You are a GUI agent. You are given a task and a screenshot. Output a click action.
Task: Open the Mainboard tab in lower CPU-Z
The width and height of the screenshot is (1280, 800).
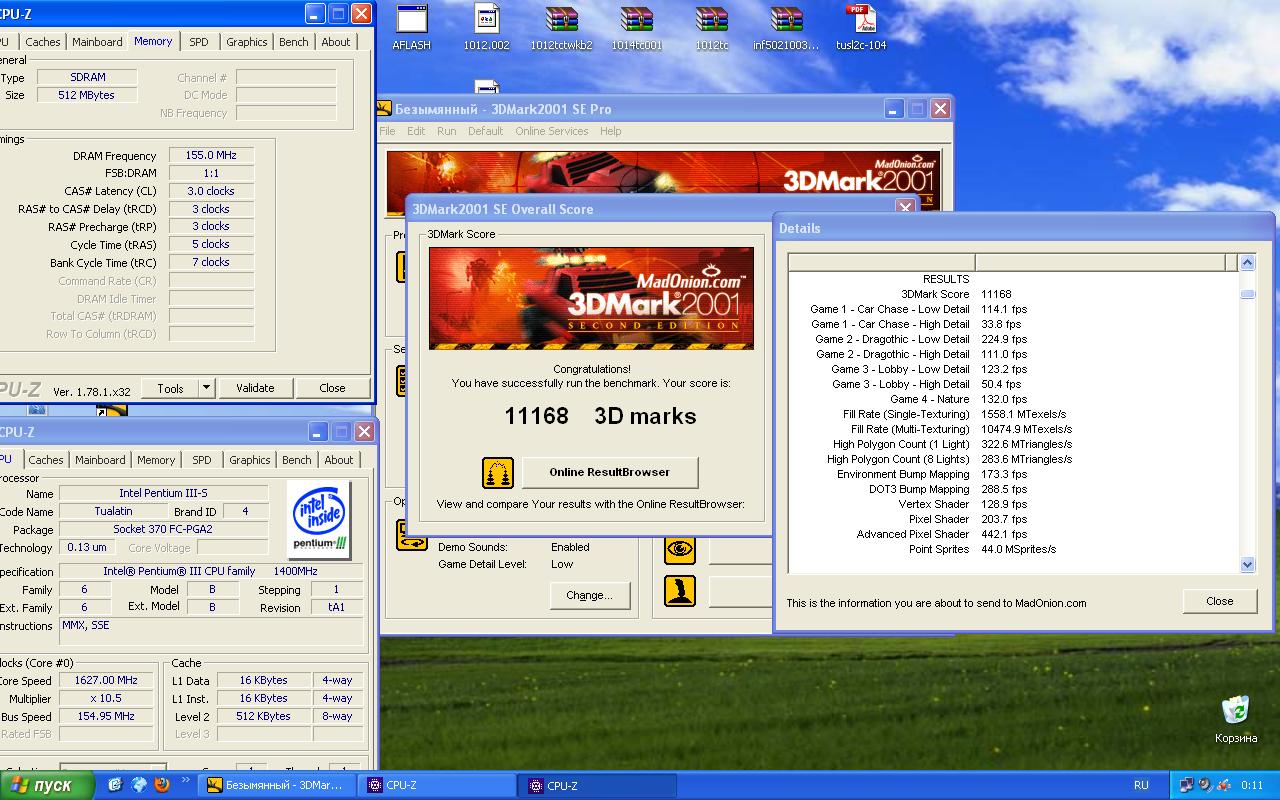[100, 460]
